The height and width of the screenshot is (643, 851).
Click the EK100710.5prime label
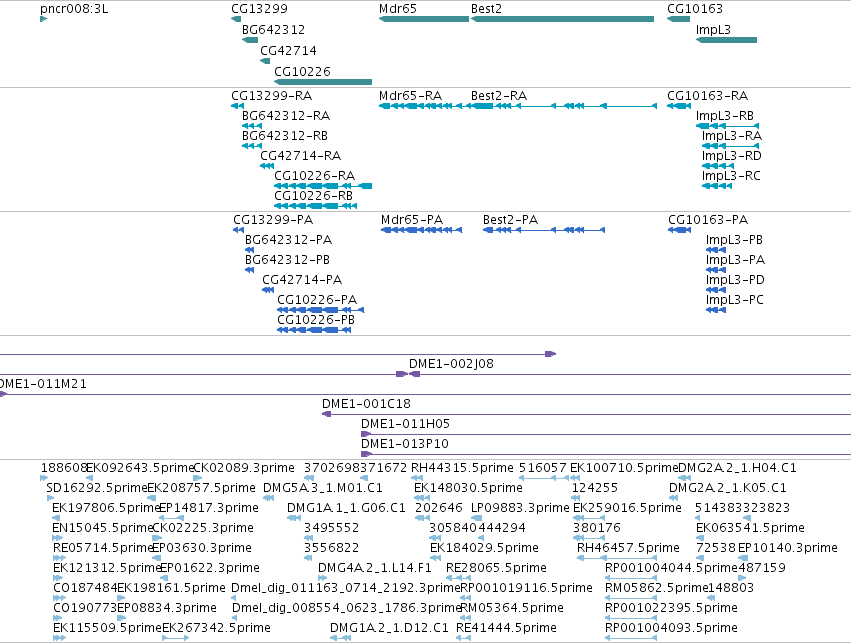click(624, 468)
